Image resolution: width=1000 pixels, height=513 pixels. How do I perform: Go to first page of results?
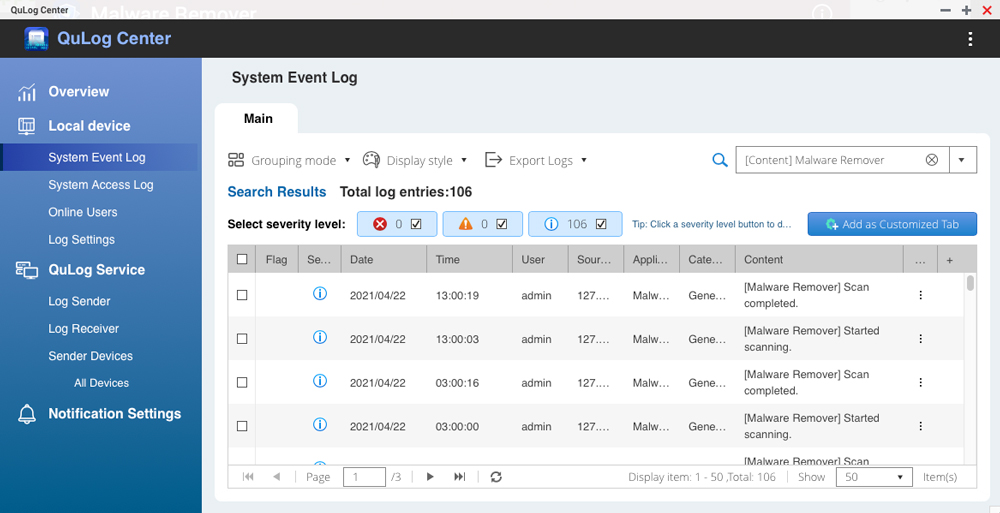pos(248,477)
